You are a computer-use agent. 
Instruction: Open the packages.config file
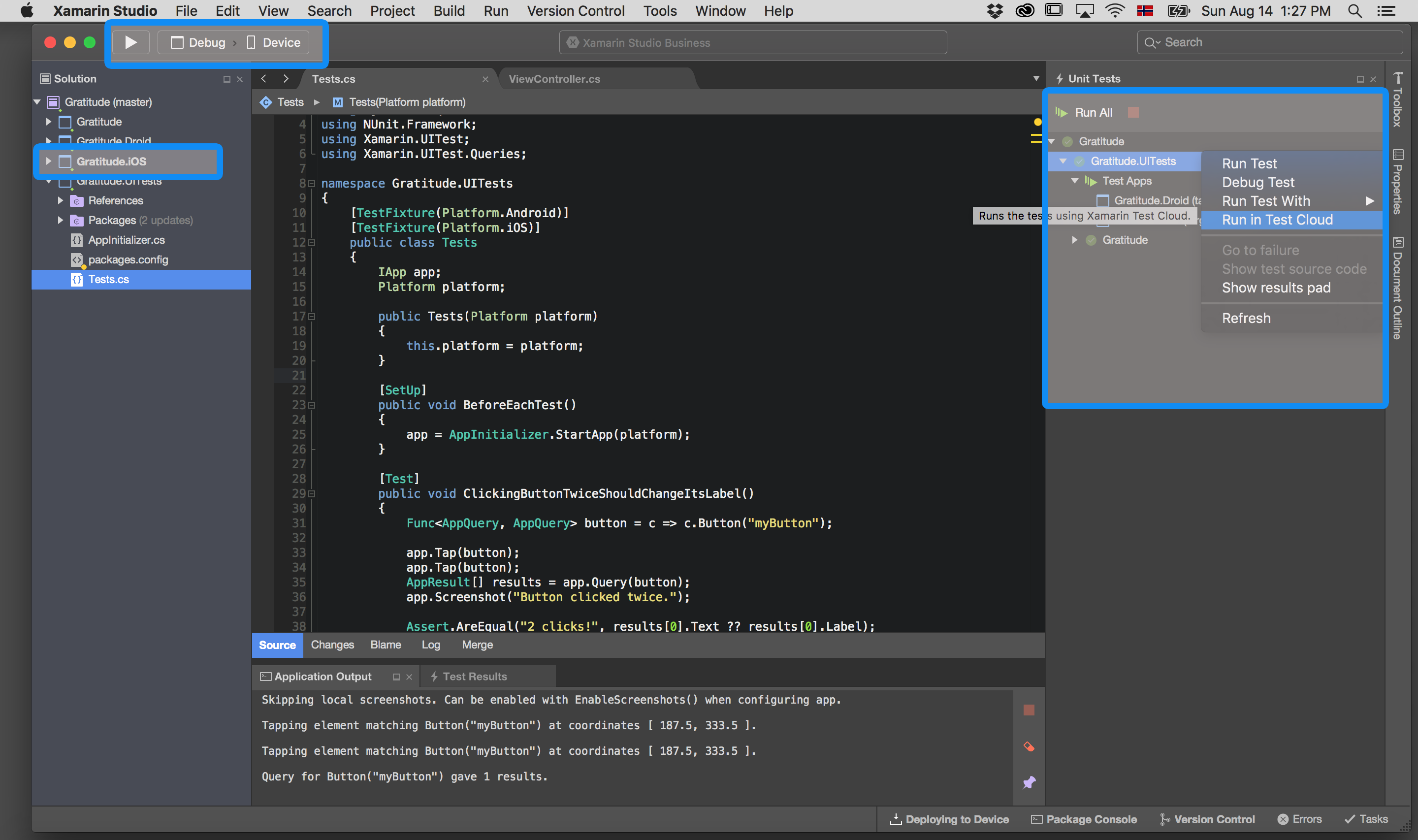(128, 260)
